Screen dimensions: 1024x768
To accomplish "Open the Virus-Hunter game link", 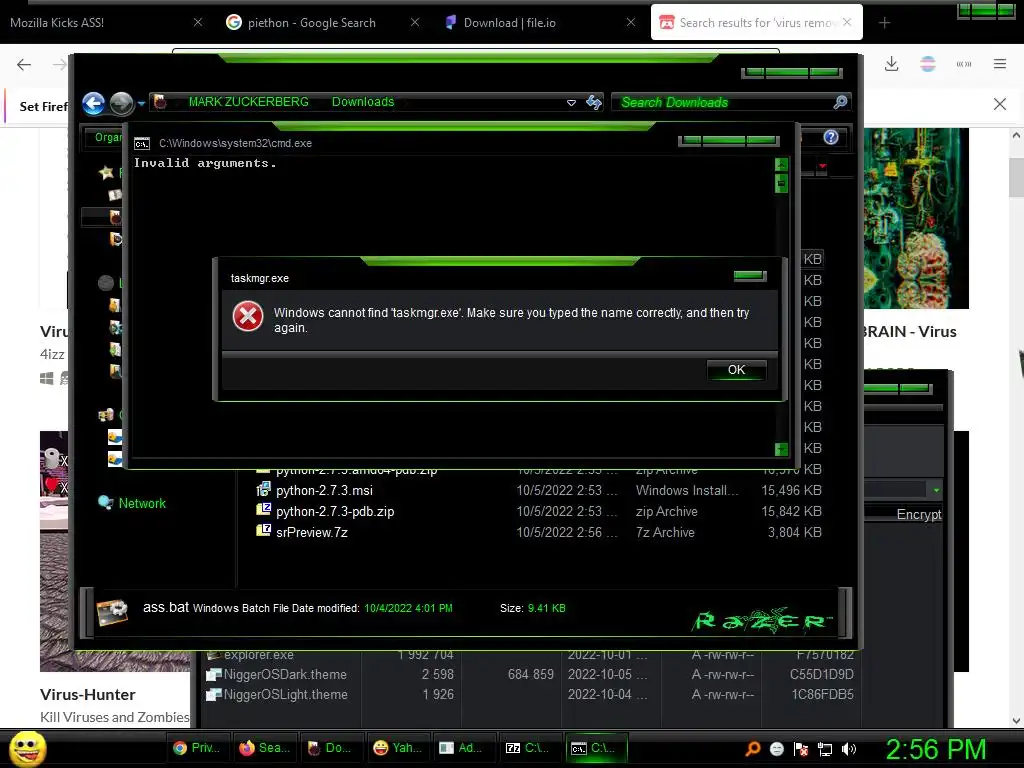I will point(88,694).
